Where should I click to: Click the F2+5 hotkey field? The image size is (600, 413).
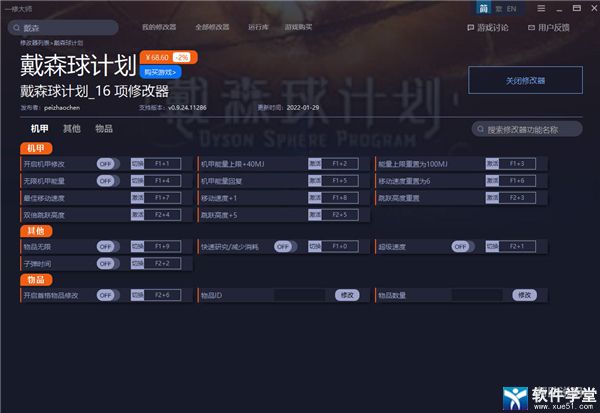[340, 215]
